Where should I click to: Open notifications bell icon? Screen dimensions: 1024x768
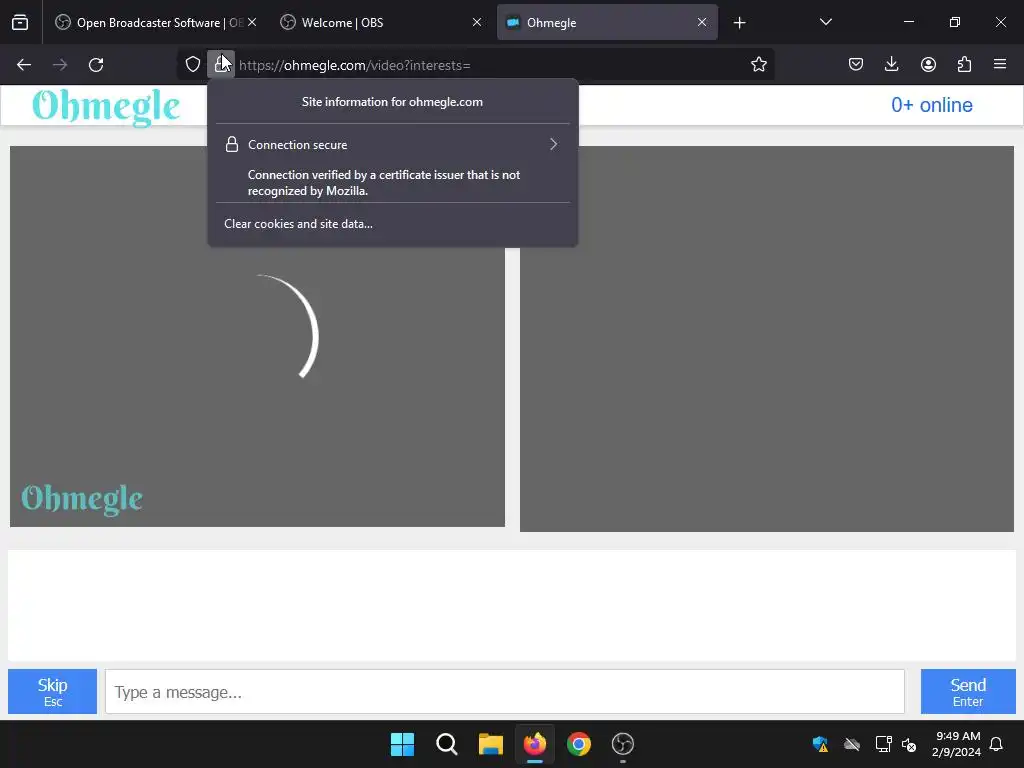tap(996, 744)
